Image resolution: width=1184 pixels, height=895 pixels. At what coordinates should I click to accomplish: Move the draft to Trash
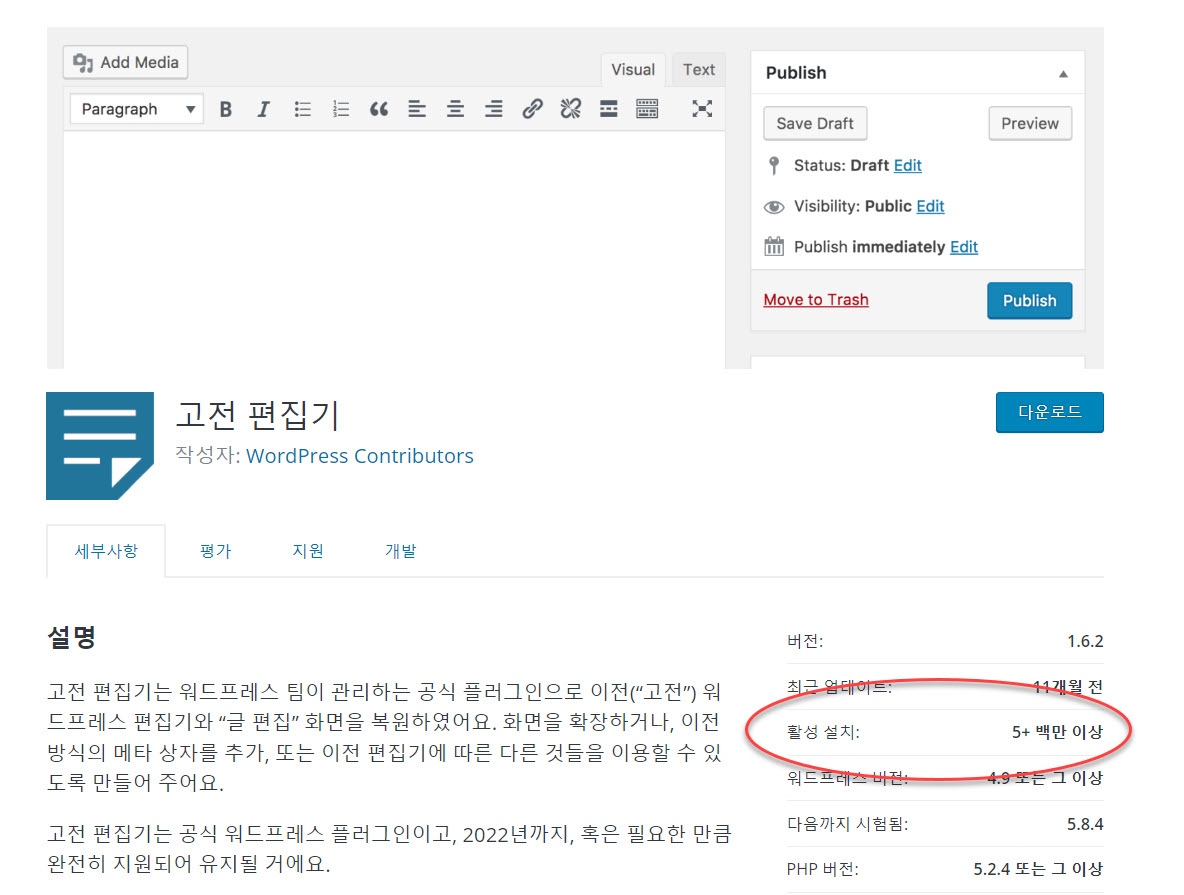(x=815, y=299)
